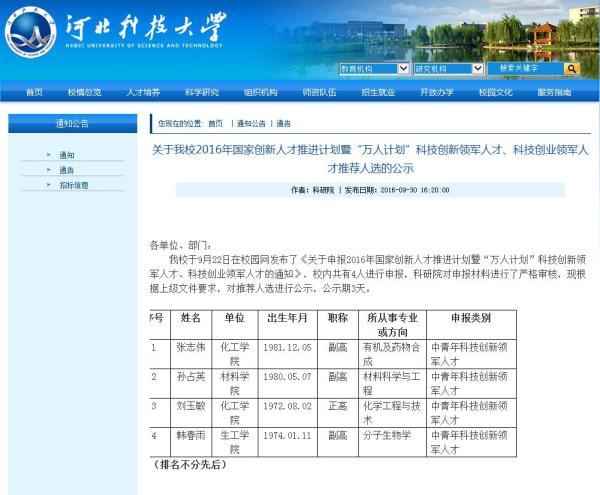Select 通知 in the sidebar

67,155
